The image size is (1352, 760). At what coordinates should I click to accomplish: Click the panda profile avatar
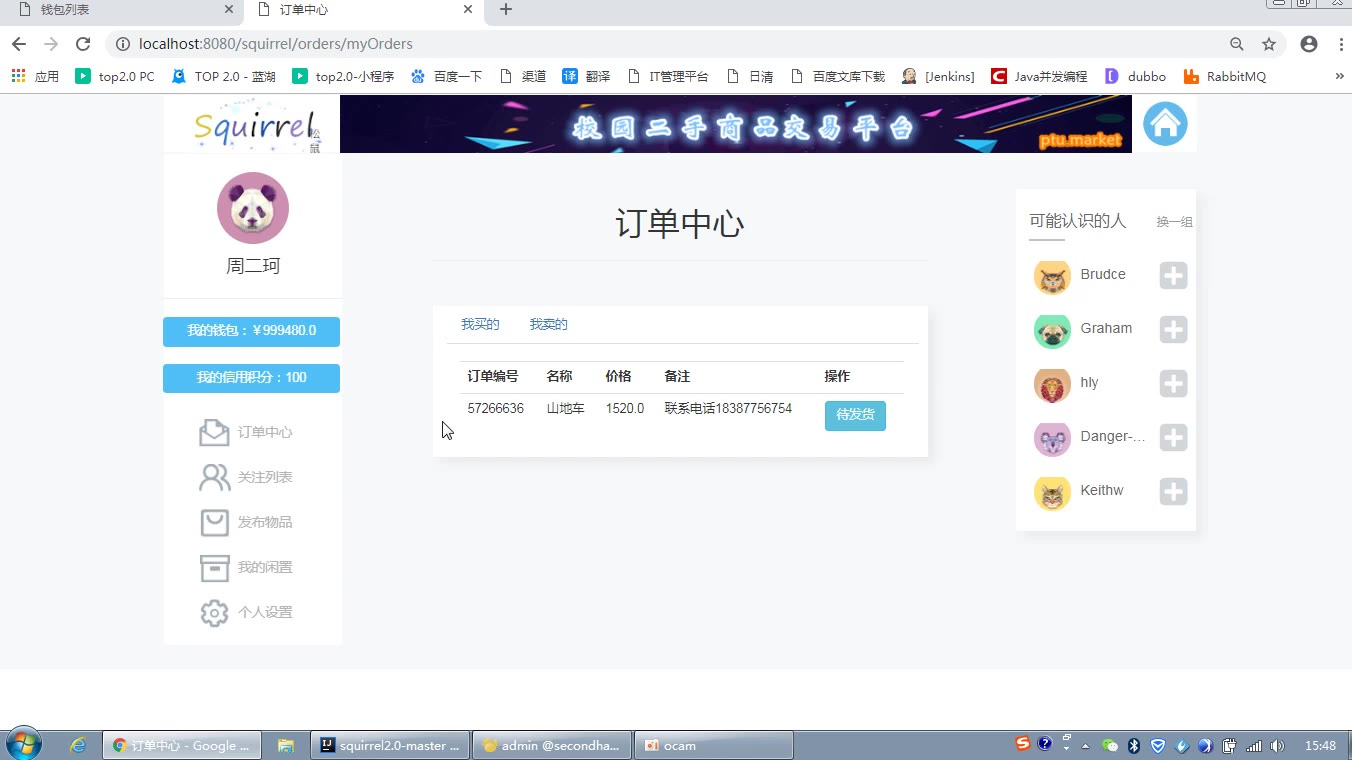point(253,208)
